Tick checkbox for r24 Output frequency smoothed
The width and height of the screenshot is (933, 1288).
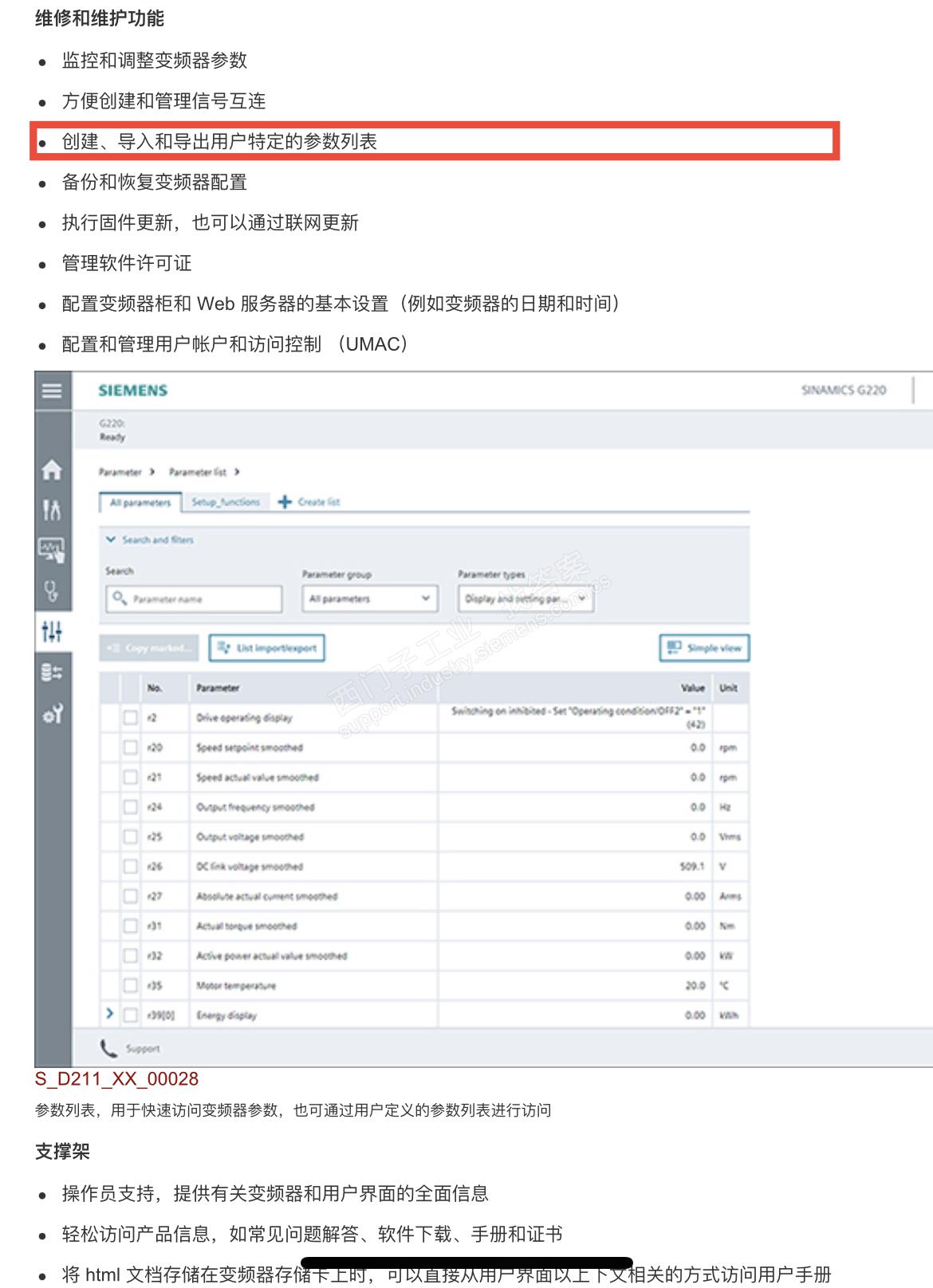coord(130,807)
